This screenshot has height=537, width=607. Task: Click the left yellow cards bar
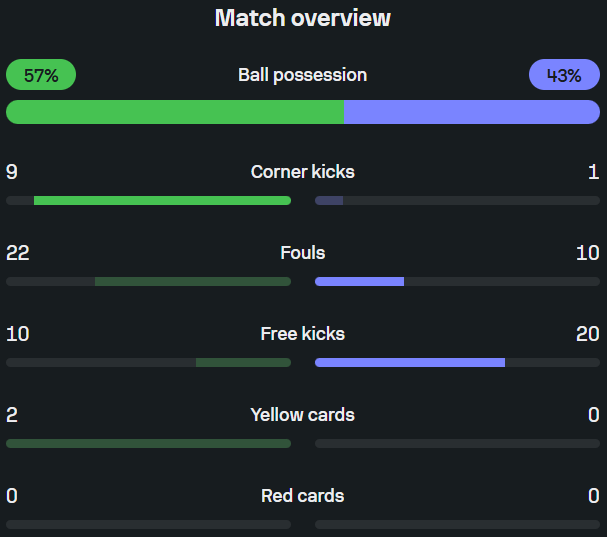click(149, 443)
